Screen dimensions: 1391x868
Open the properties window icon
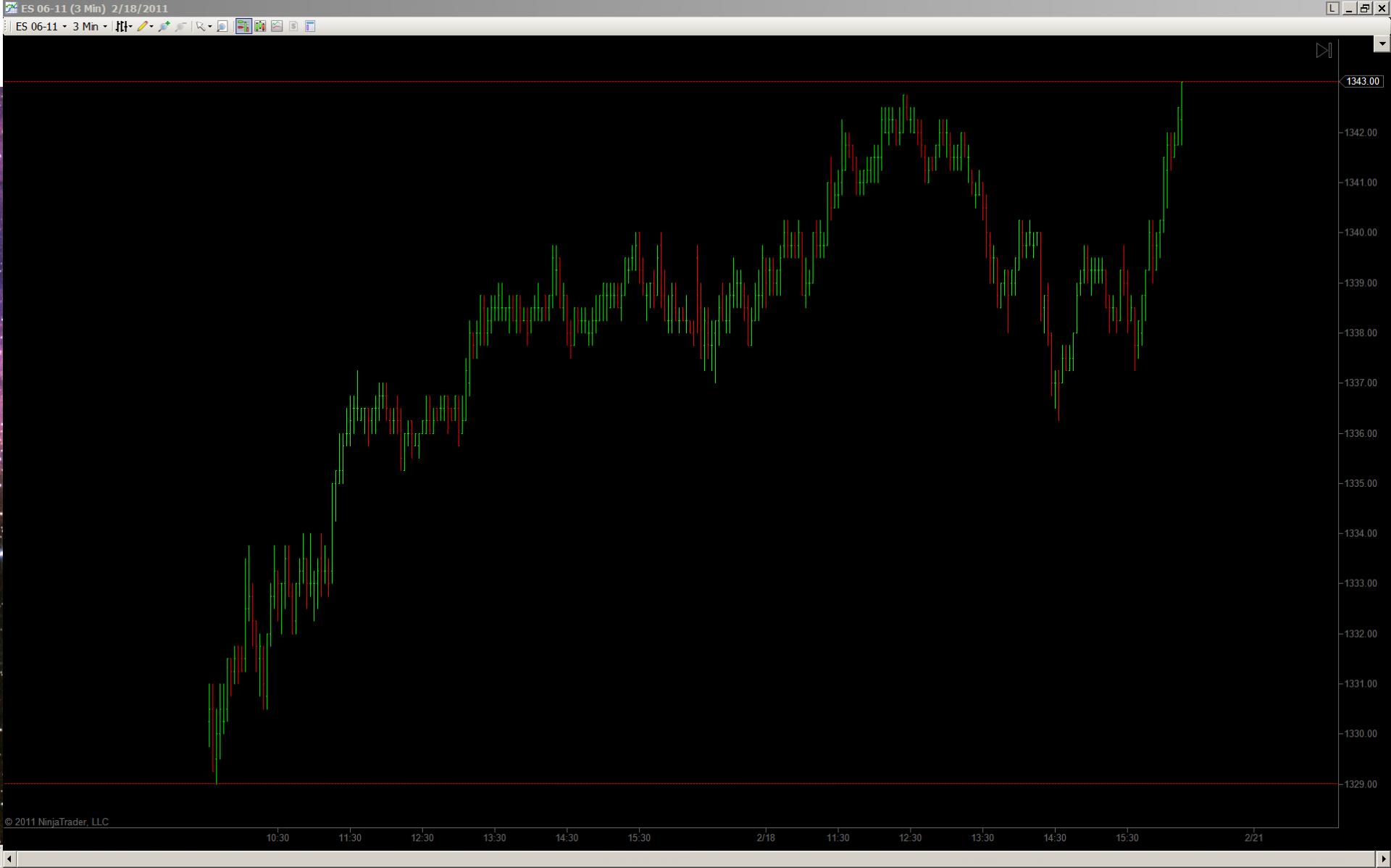click(310, 26)
